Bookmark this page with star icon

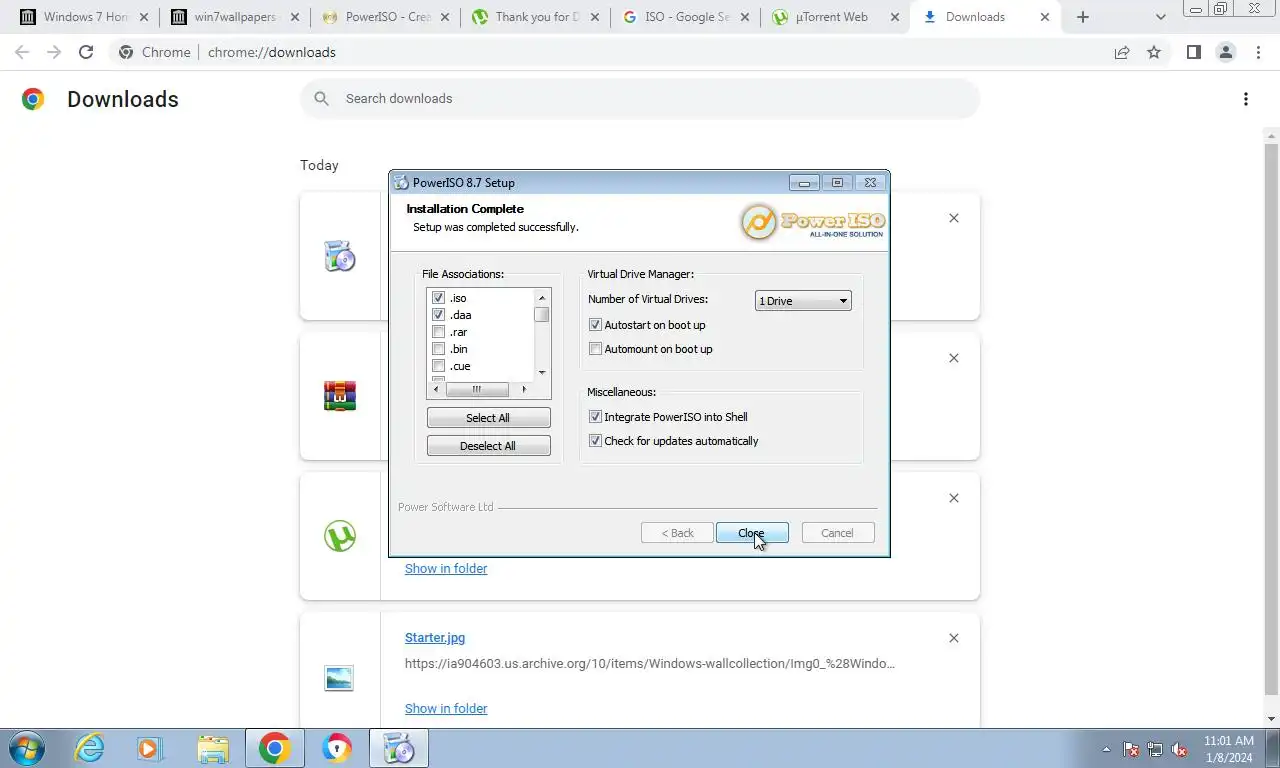1154,52
